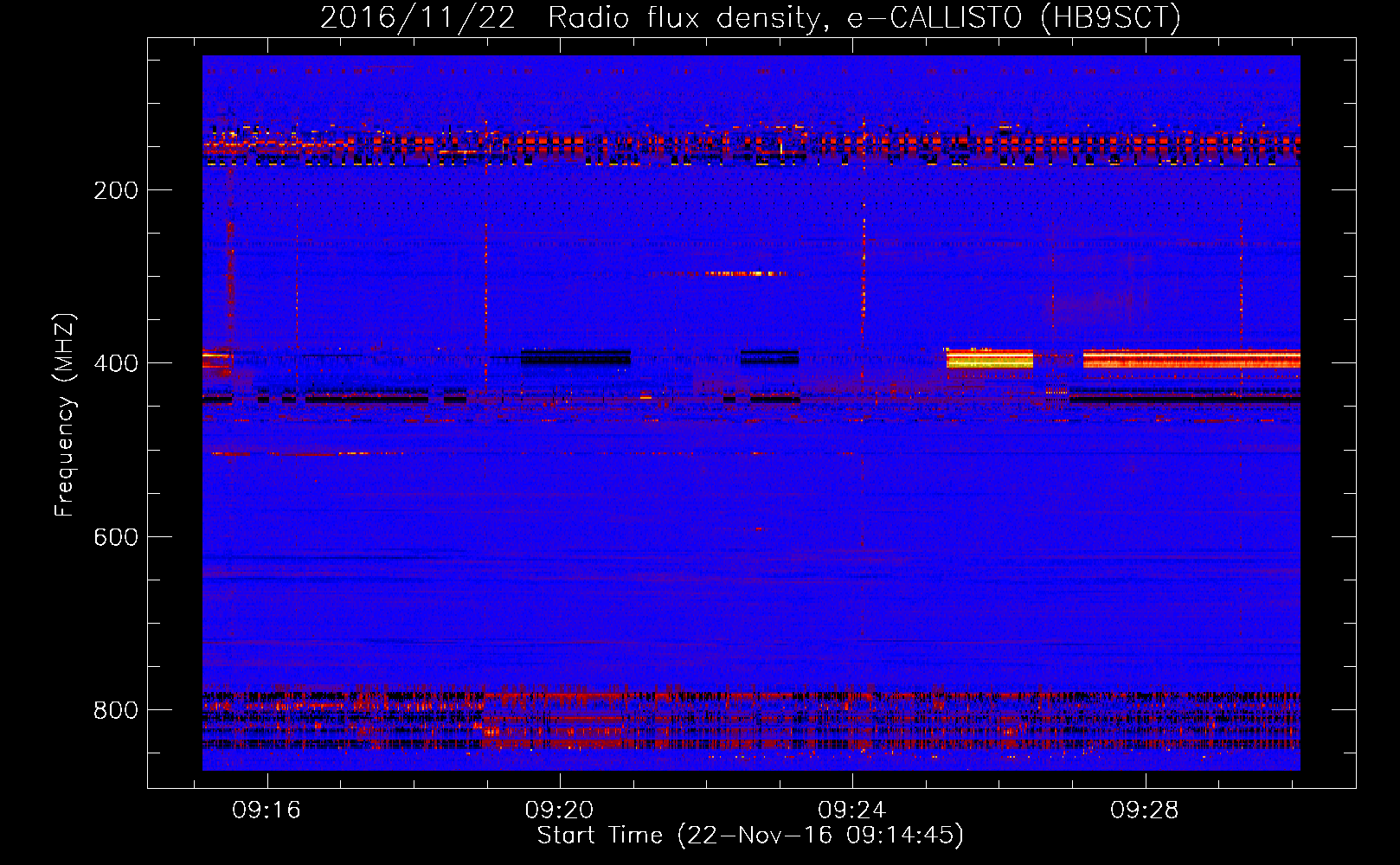
Task: Click the 09:20 time tick label
Action: (559, 810)
